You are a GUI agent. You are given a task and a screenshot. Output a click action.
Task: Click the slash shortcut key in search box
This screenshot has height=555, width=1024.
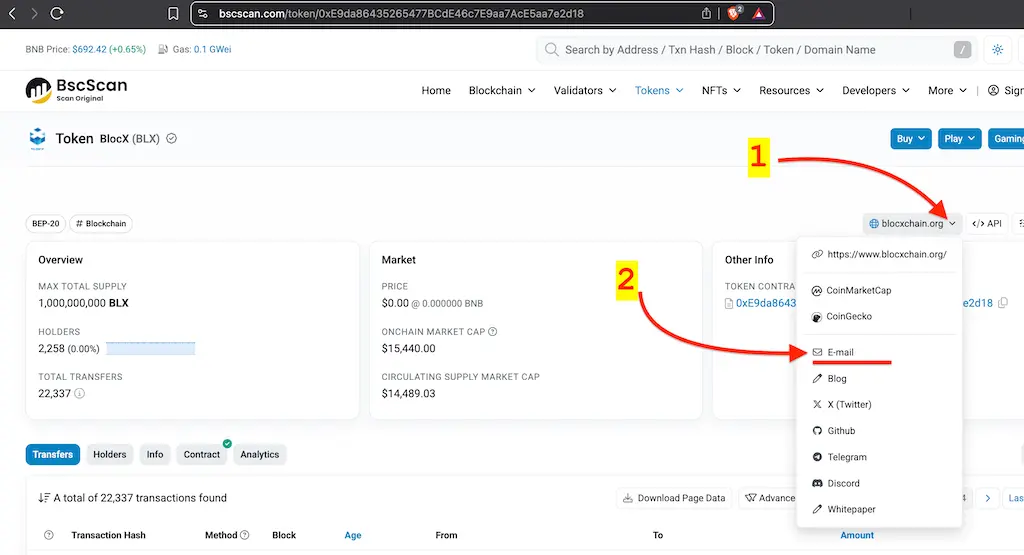[x=962, y=50]
